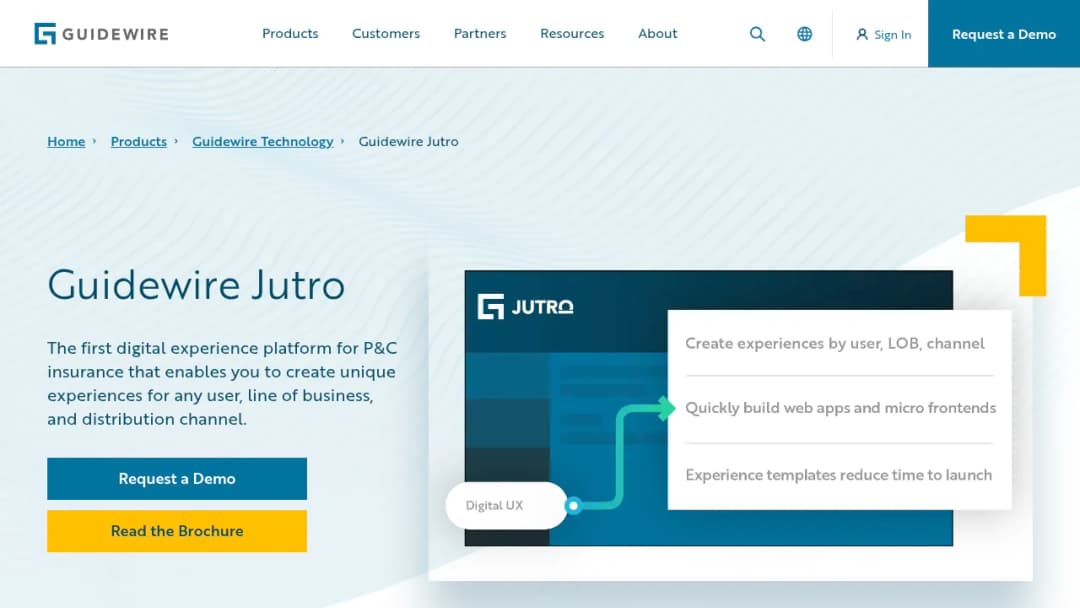Click header Request a Demo button

pos(1004,34)
